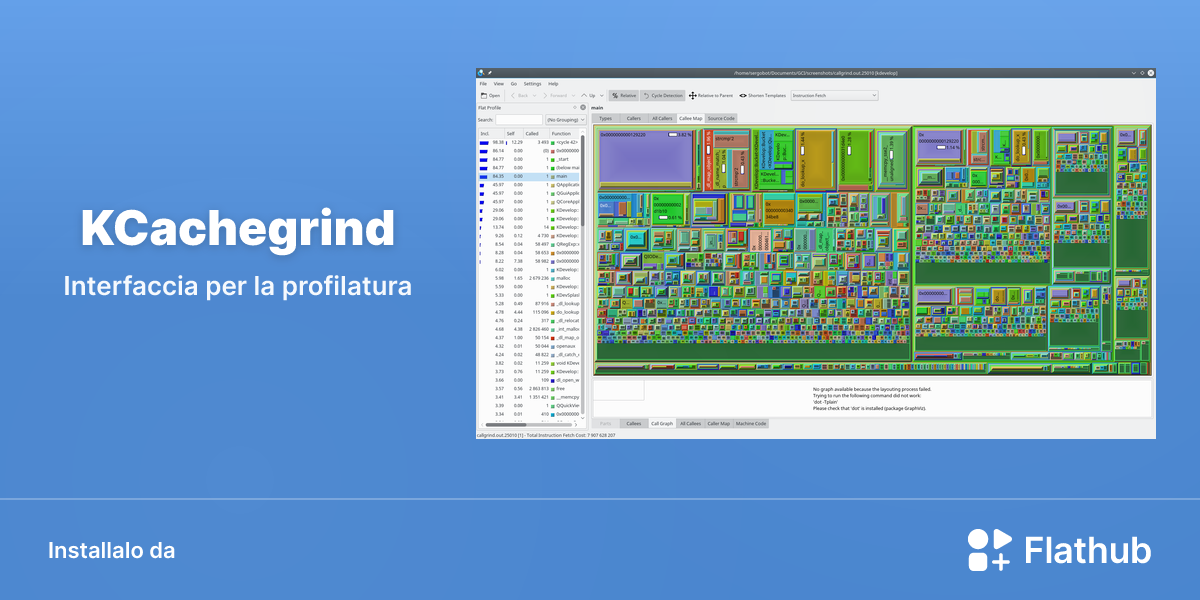
Task: Select the malloc function row
Action: pos(528,278)
